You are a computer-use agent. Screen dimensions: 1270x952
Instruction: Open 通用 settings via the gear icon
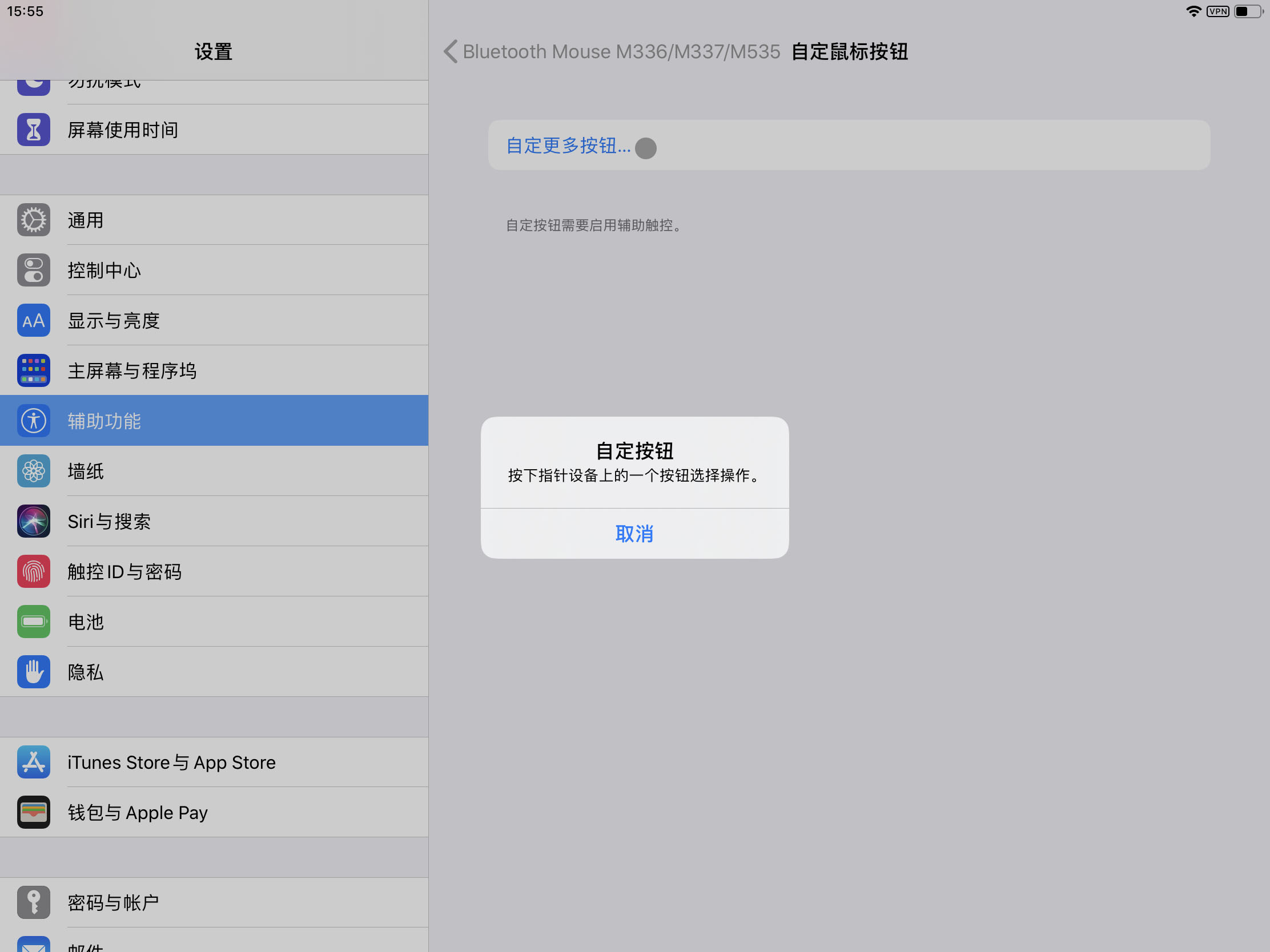tap(33, 220)
